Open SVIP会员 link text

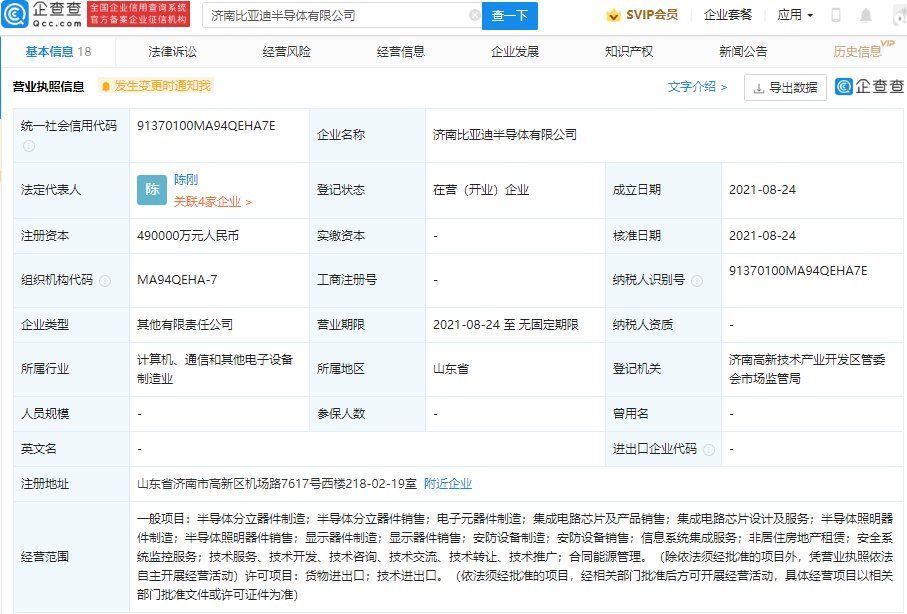(652, 15)
